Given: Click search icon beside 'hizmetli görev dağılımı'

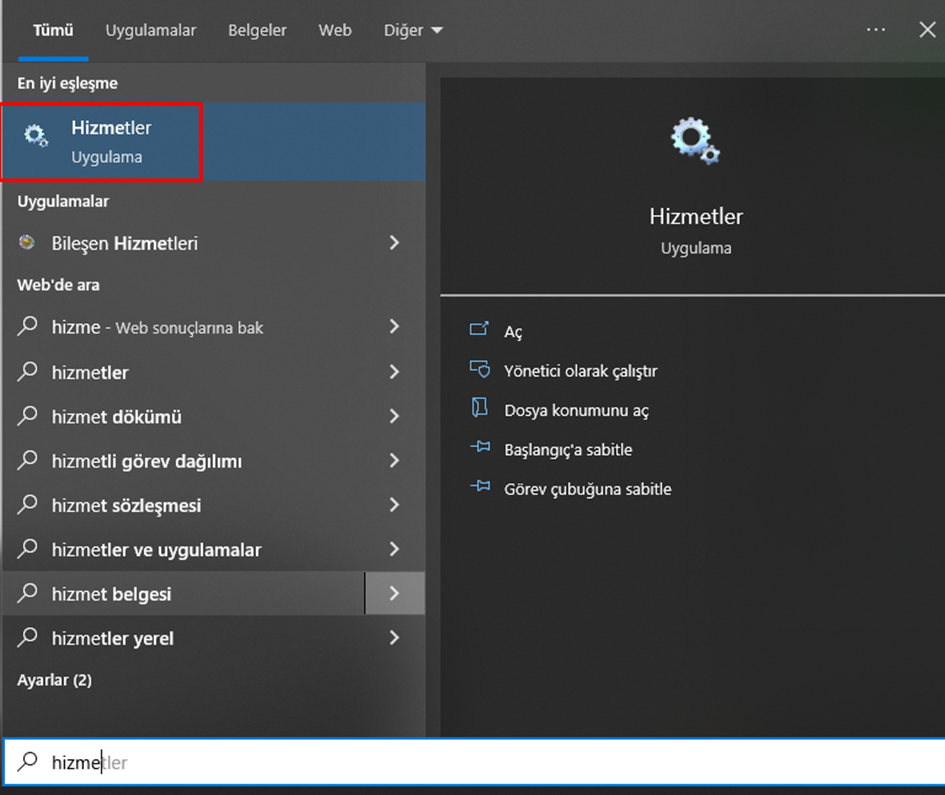Looking at the screenshot, I should [x=28, y=460].
